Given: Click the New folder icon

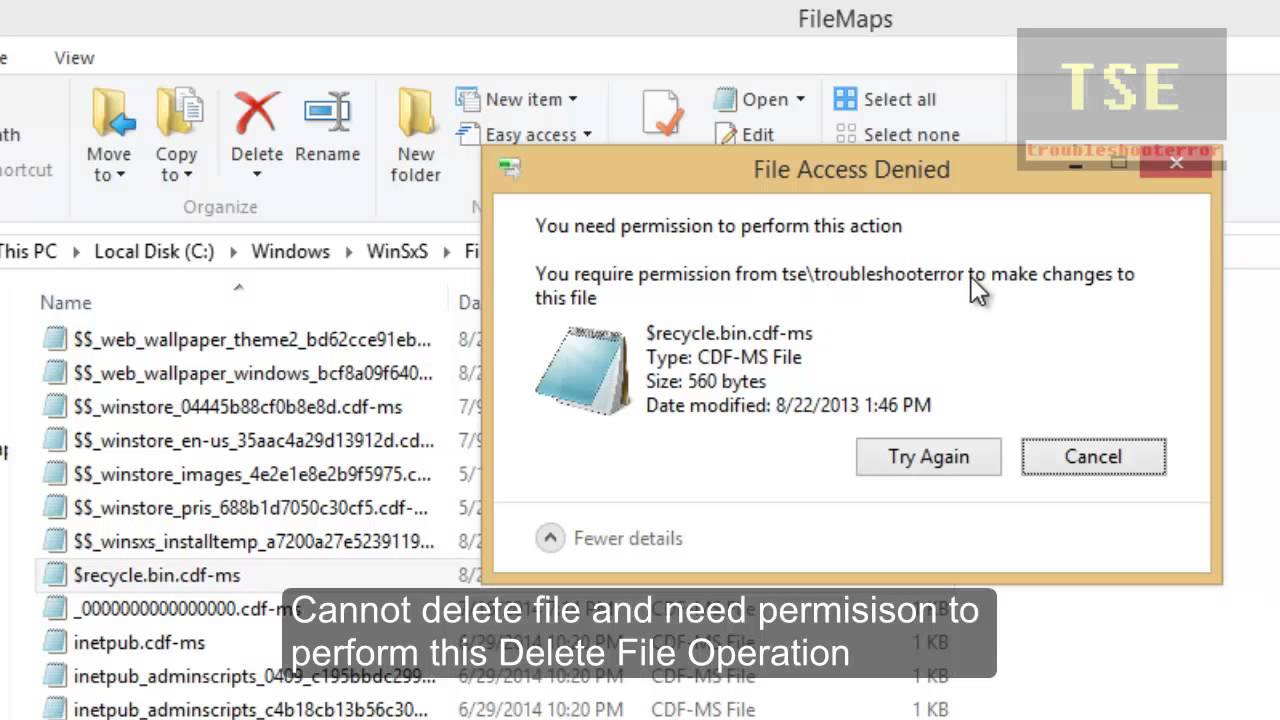Looking at the screenshot, I should (416, 113).
